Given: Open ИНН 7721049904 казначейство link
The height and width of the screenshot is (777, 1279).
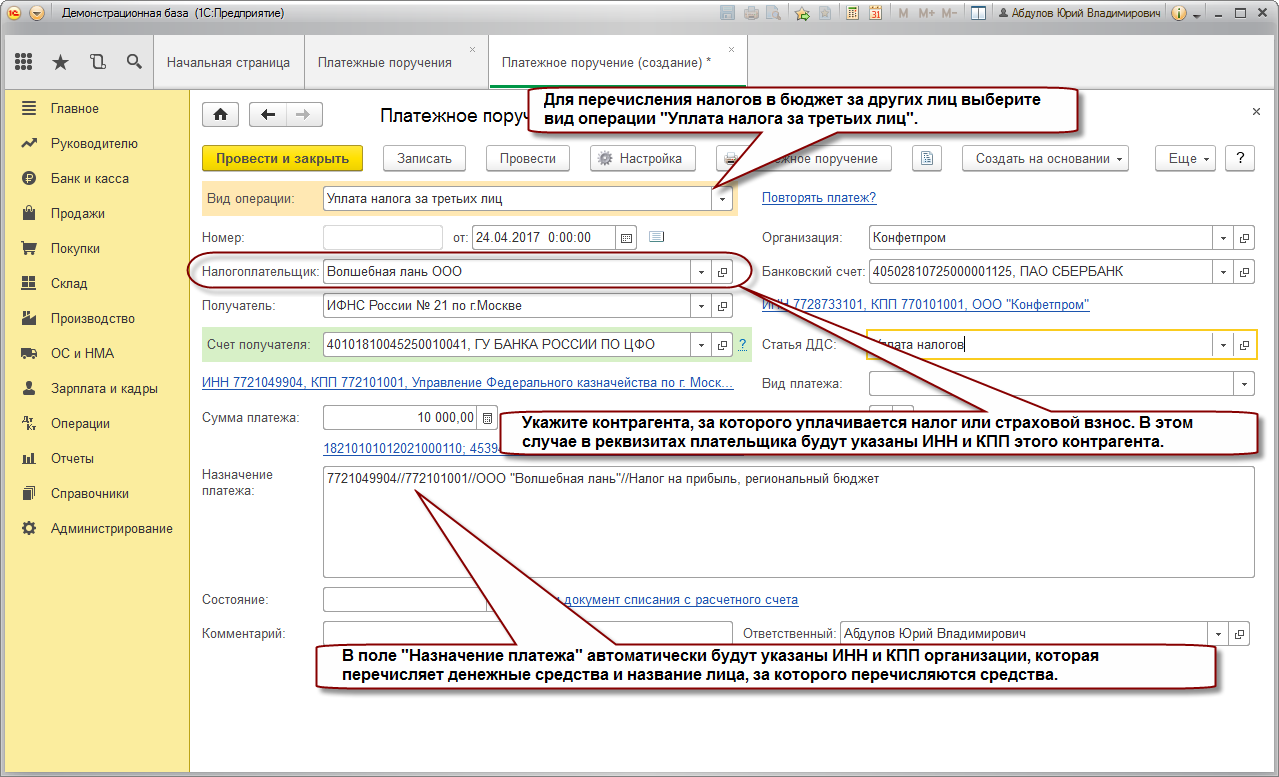Looking at the screenshot, I should [468, 382].
